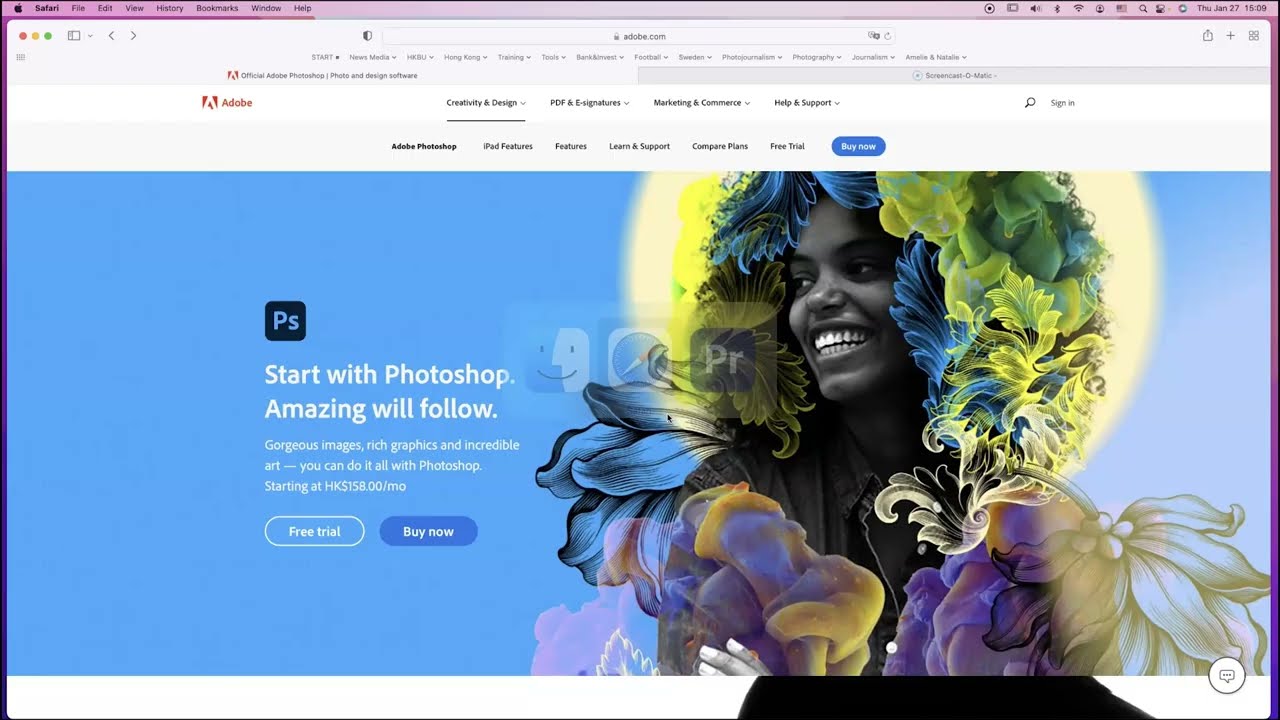Open Spotlight search in the menu bar
The height and width of the screenshot is (720, 1280).
[1142, 8]
